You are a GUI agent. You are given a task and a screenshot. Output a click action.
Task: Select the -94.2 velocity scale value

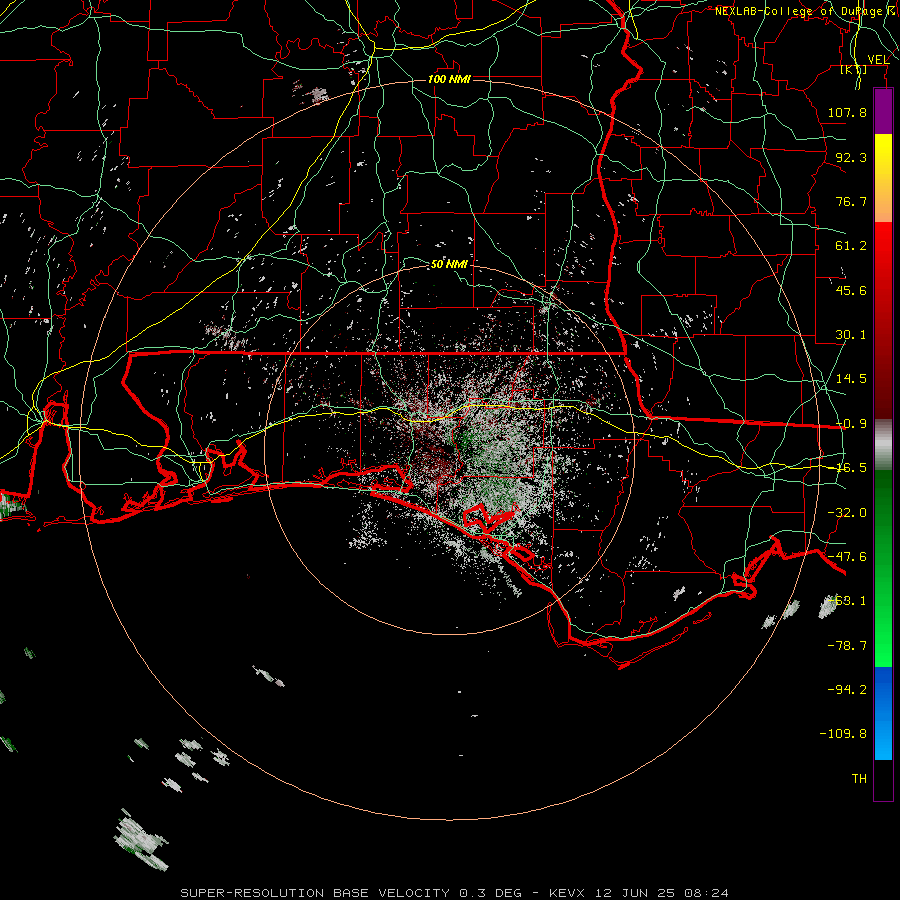click(847, 689)
